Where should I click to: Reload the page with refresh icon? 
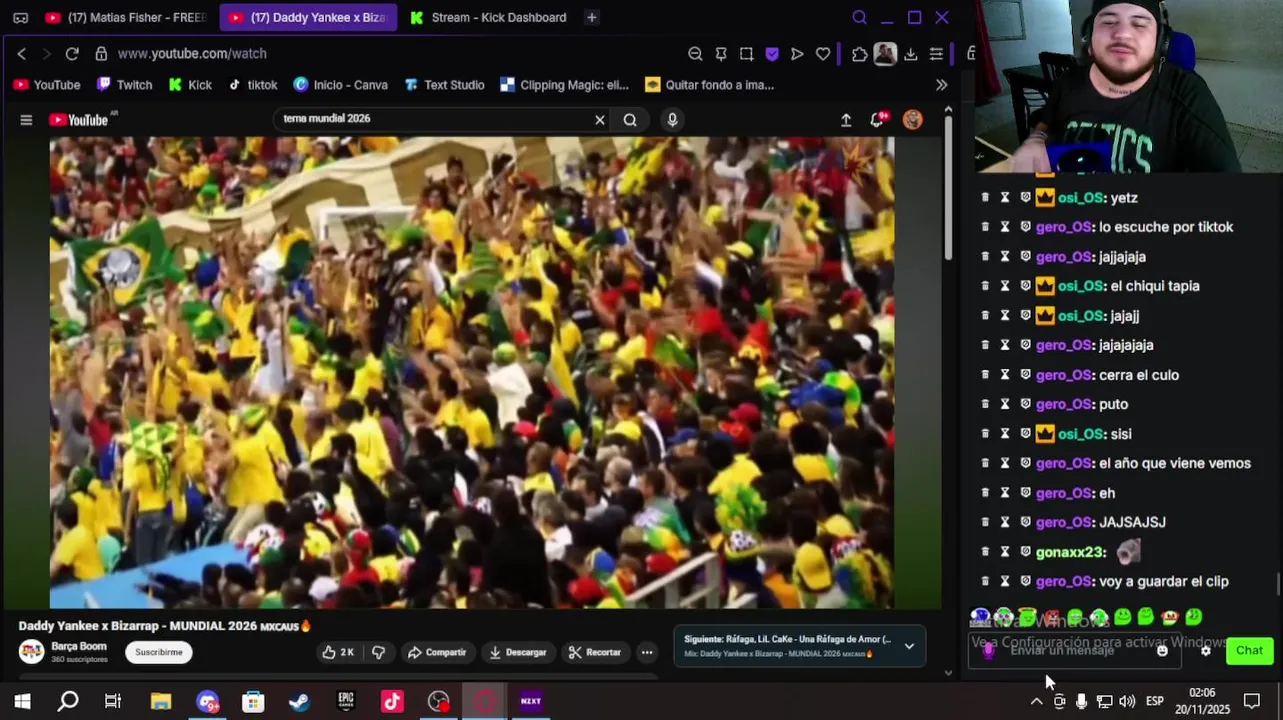(x=72, y=54)
